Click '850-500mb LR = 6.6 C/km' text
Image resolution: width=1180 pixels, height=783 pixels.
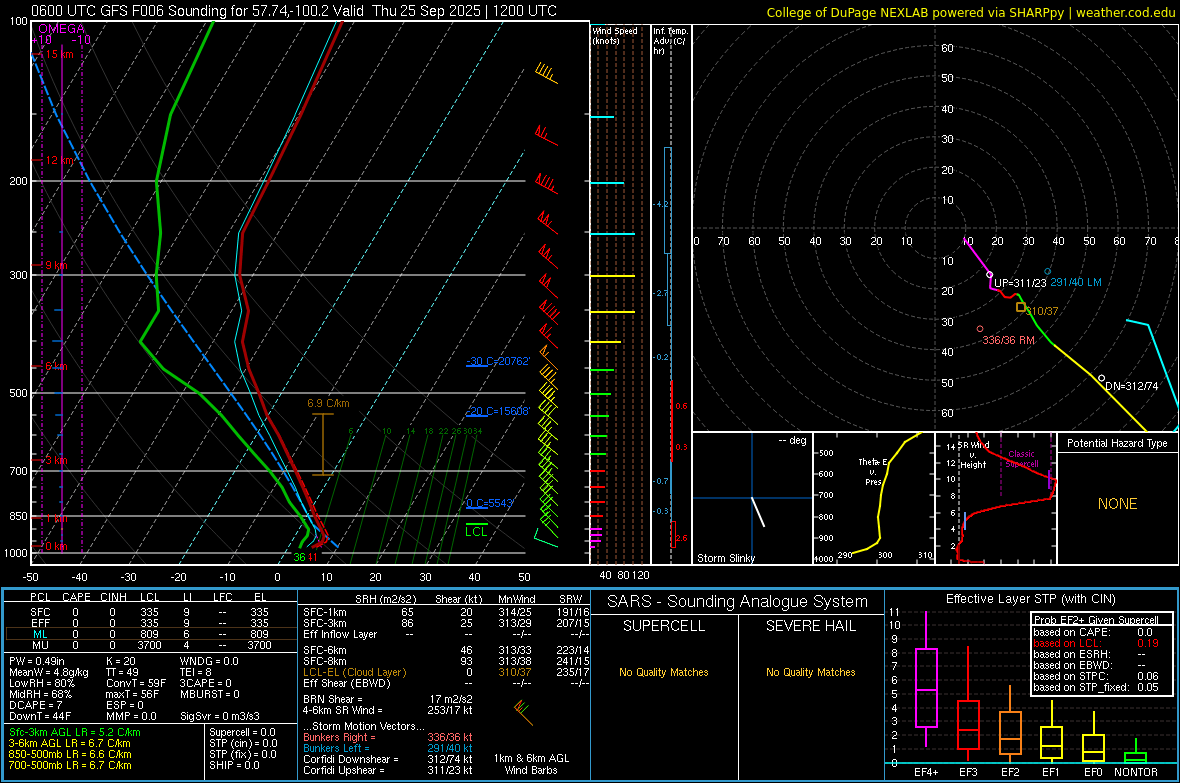click(x=70, y=754)
